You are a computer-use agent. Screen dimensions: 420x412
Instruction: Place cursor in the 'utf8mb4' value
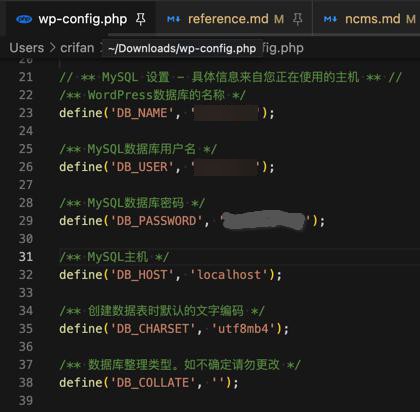tap(243, 329)
